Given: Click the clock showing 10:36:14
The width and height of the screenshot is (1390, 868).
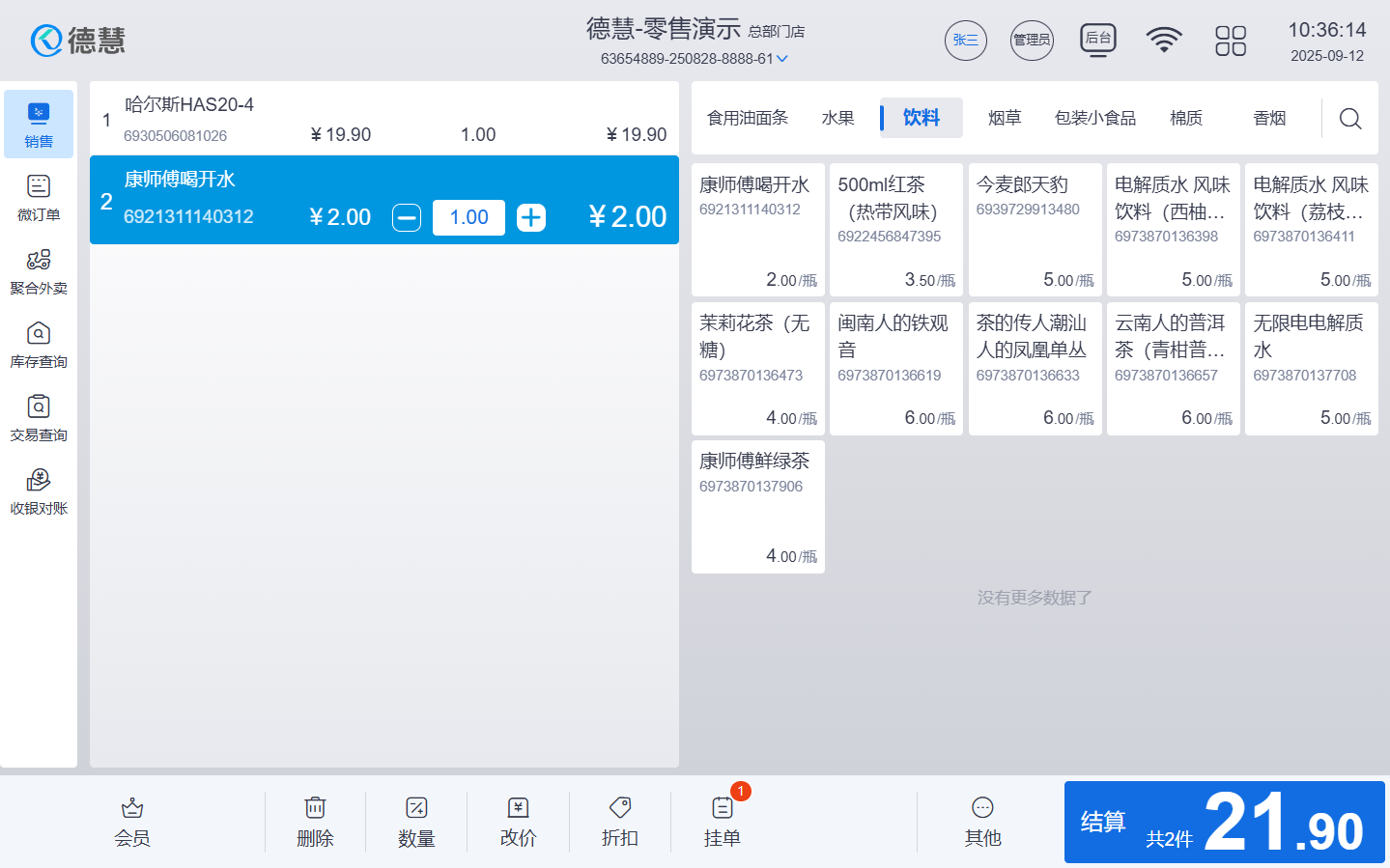Looking at the screenshot, I should click(1327, 30).
